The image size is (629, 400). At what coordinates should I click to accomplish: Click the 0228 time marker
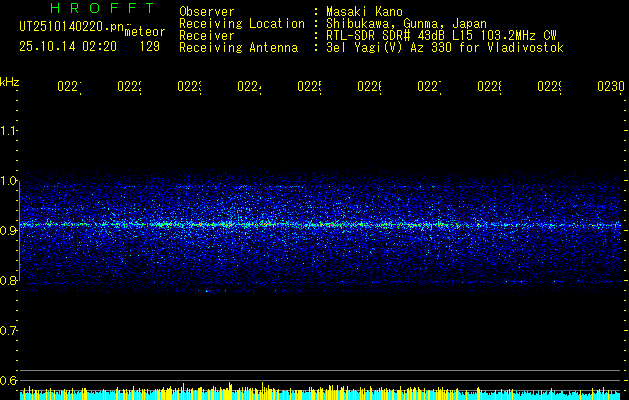[489, 87]
